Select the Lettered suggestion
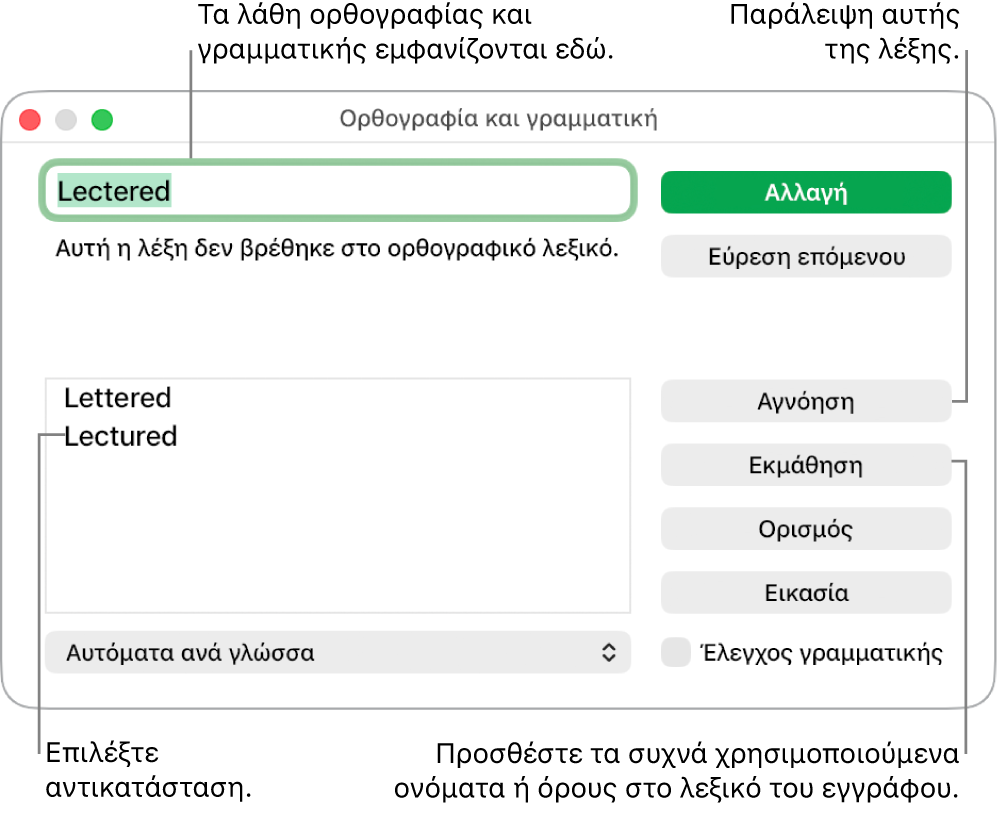This screenshot has height=835, width=998. 118,398
